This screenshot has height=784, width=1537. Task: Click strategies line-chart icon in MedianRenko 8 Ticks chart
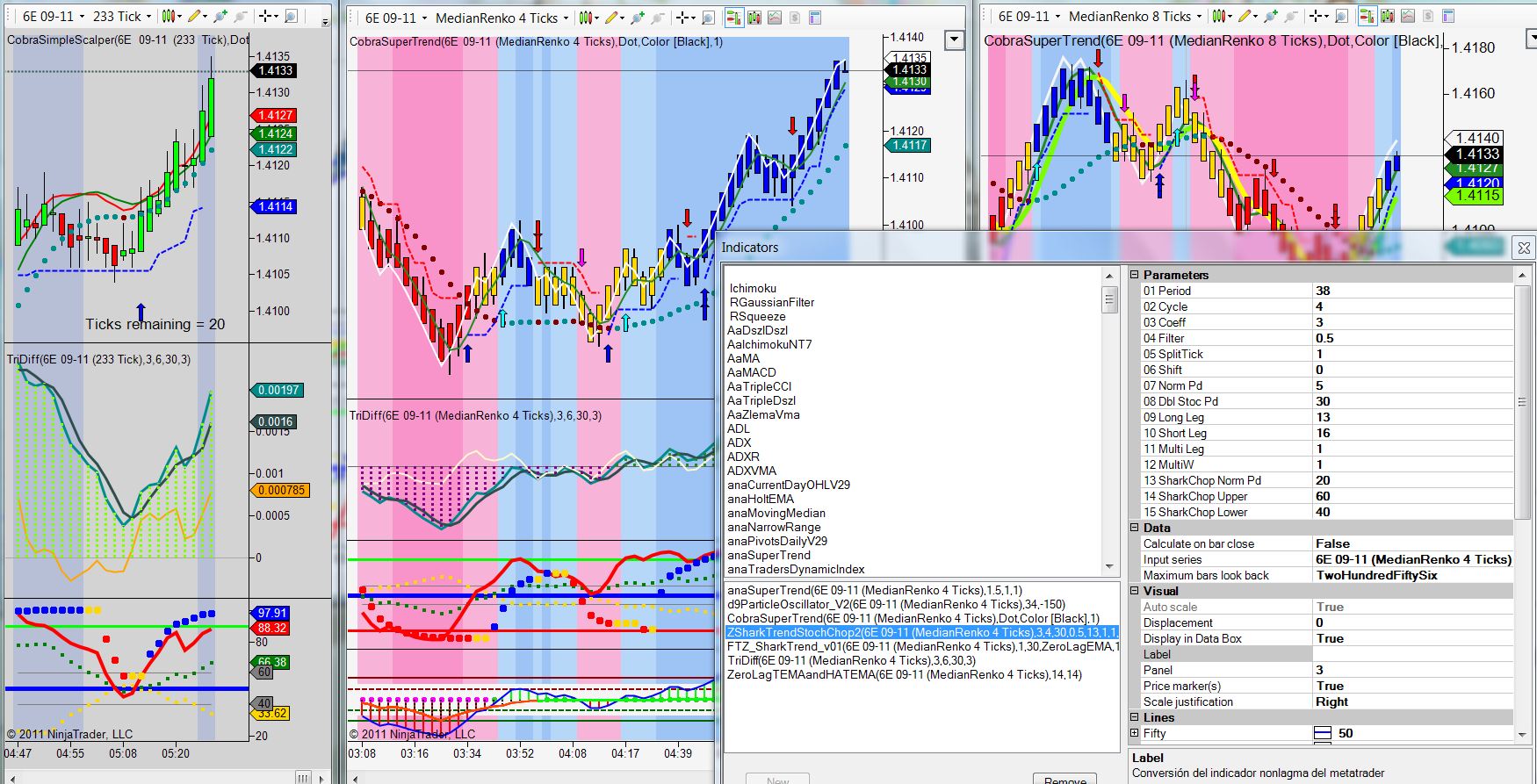click(1408, 17)
